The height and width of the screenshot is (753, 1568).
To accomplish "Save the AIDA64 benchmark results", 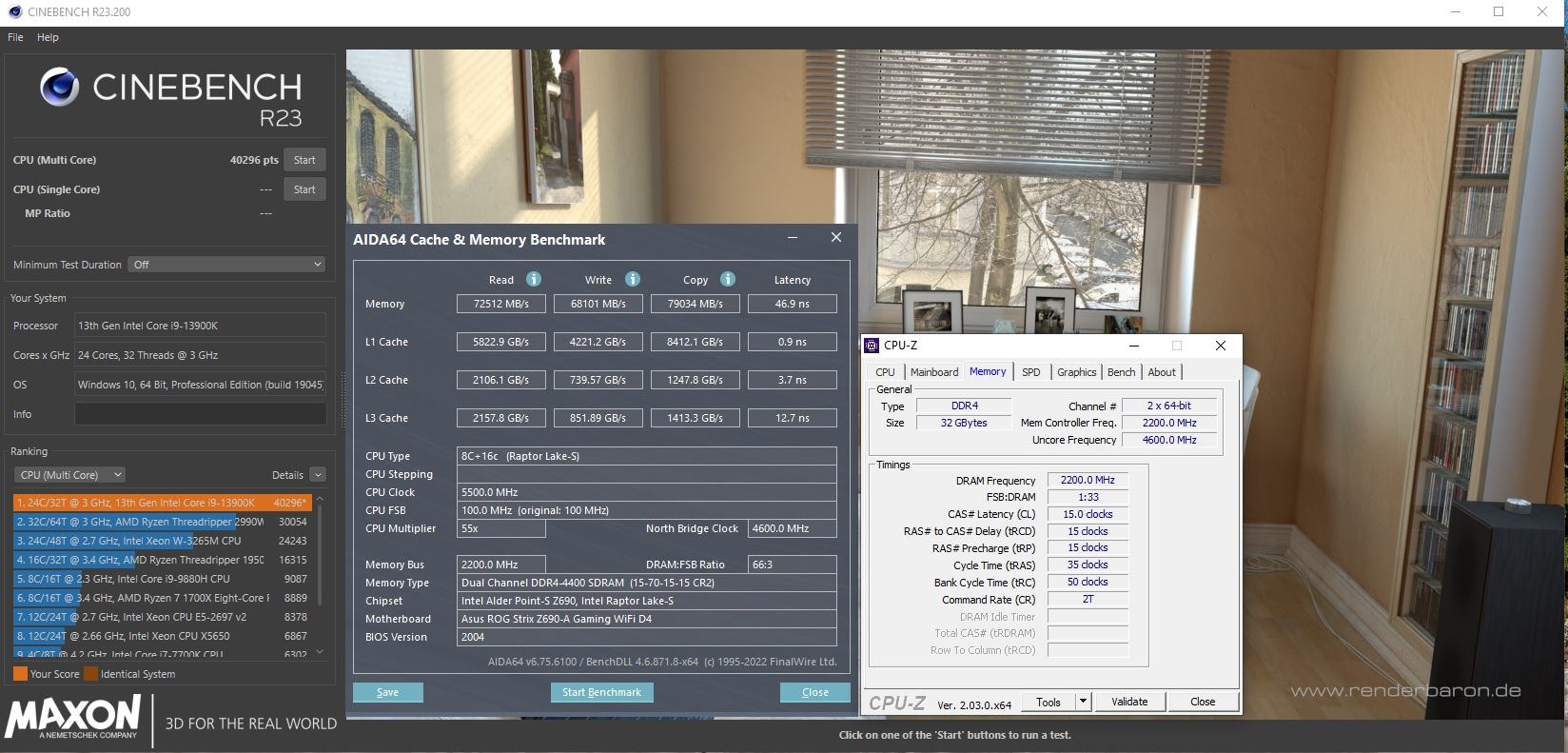I will pos(387,692).
